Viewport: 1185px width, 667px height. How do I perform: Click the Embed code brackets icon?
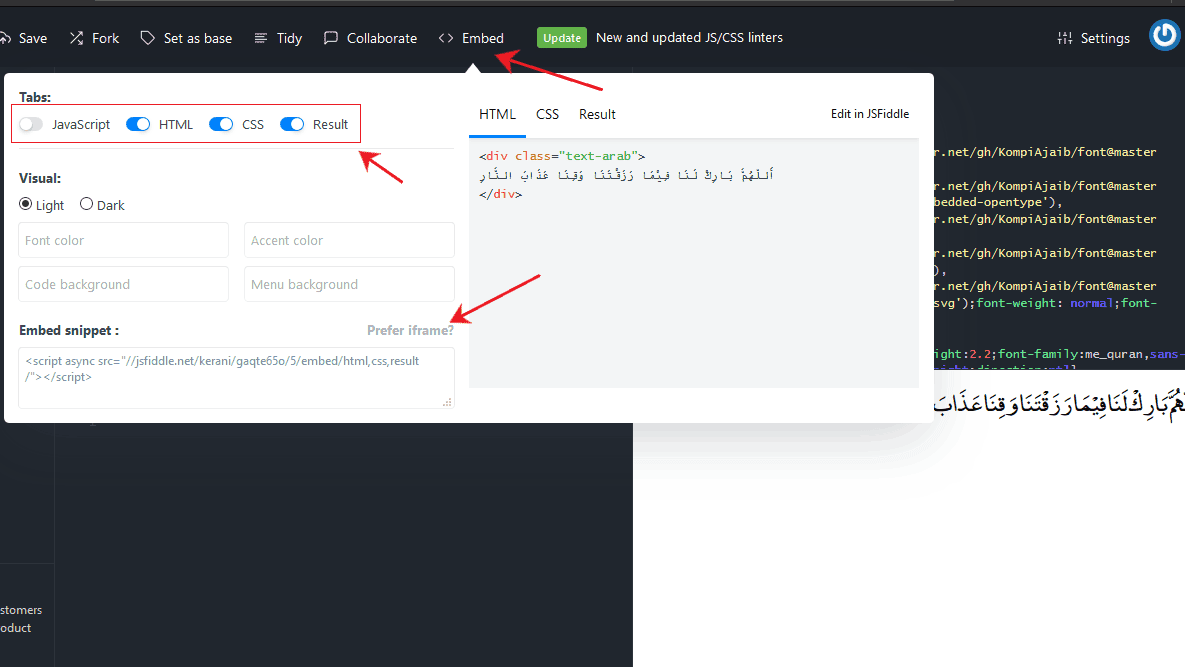pos(446,38)
